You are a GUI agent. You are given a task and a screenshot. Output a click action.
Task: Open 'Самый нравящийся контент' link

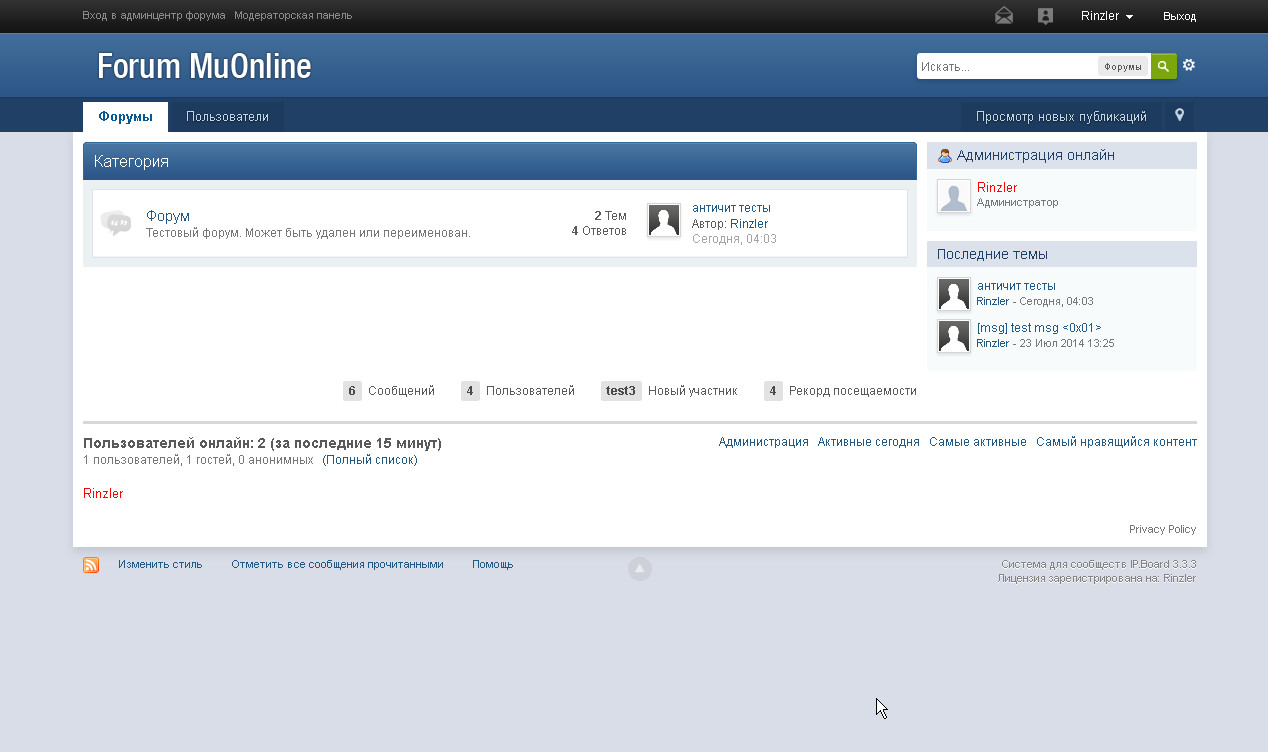[1116, 442]
